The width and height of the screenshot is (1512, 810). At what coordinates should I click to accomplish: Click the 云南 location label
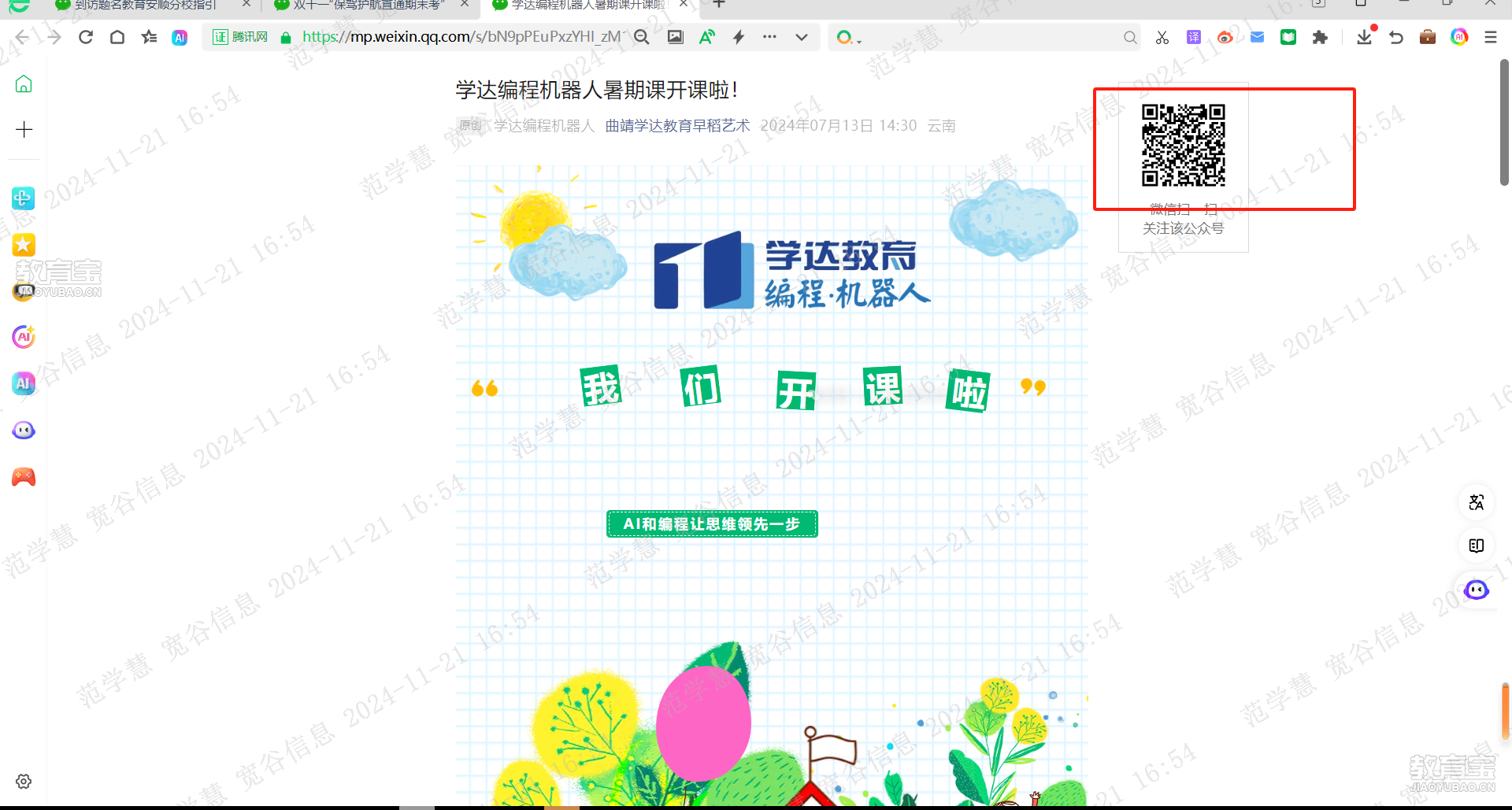pyautogui.click(x=941, y=126)
